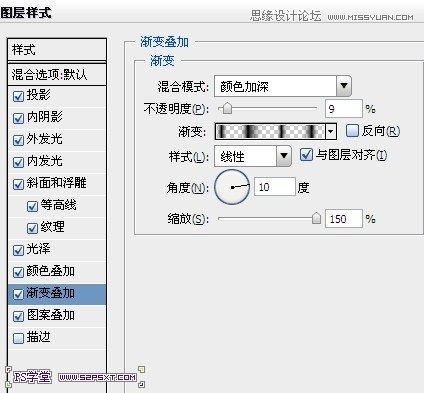Click the opacity value field showing 9
This screenshot has height=393, width=424.
tap(343, 109)
